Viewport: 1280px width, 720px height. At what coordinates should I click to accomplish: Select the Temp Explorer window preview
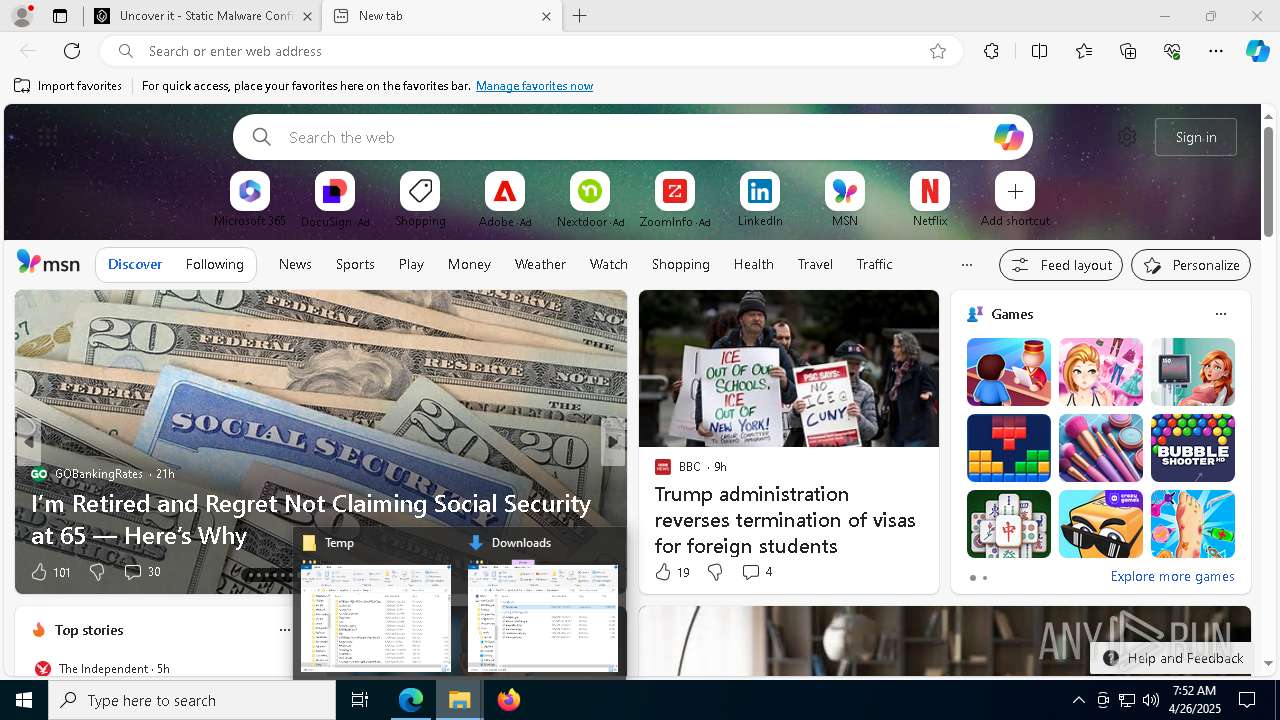376,603
